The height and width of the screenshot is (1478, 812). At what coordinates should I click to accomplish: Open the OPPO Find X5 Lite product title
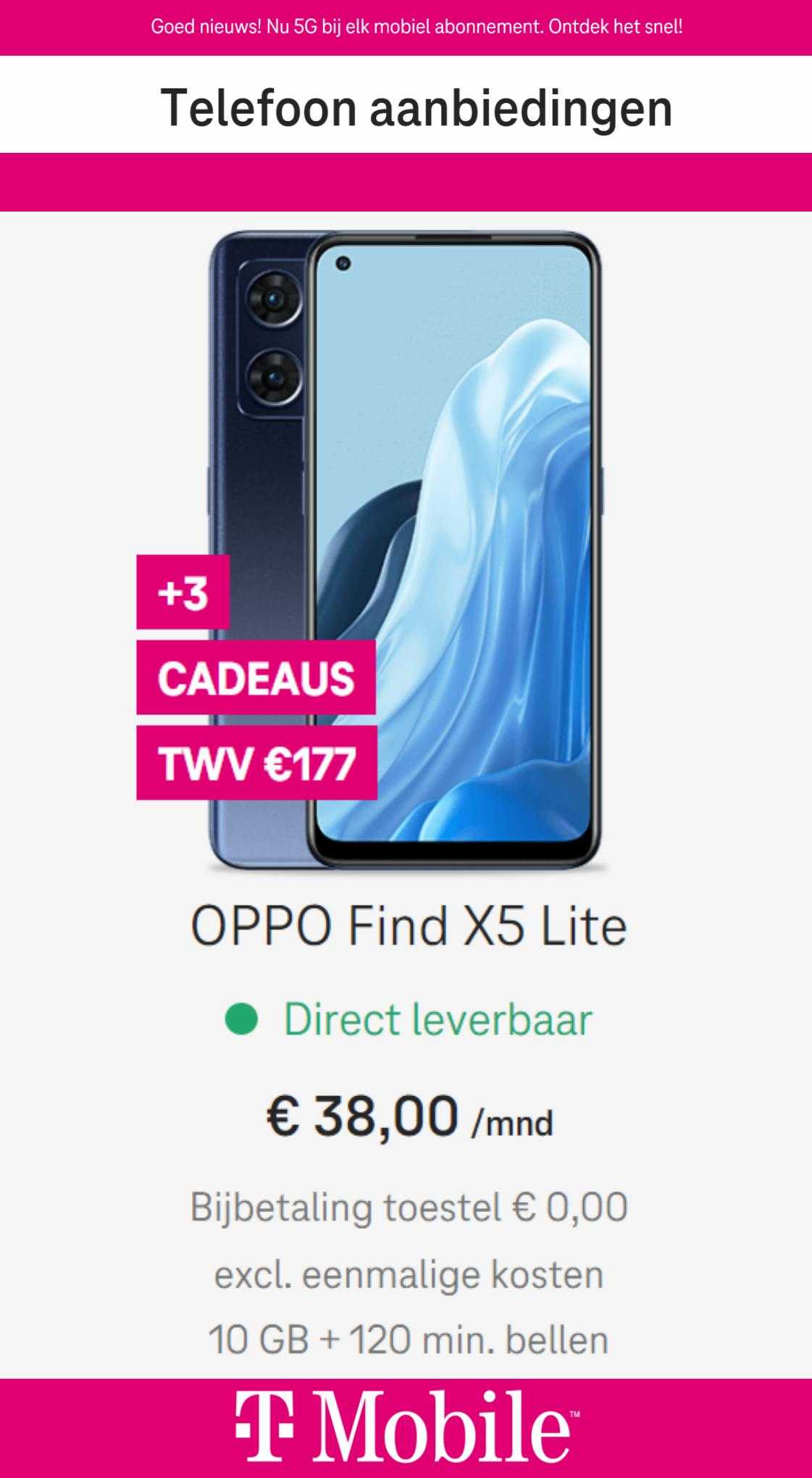(409, 926)
